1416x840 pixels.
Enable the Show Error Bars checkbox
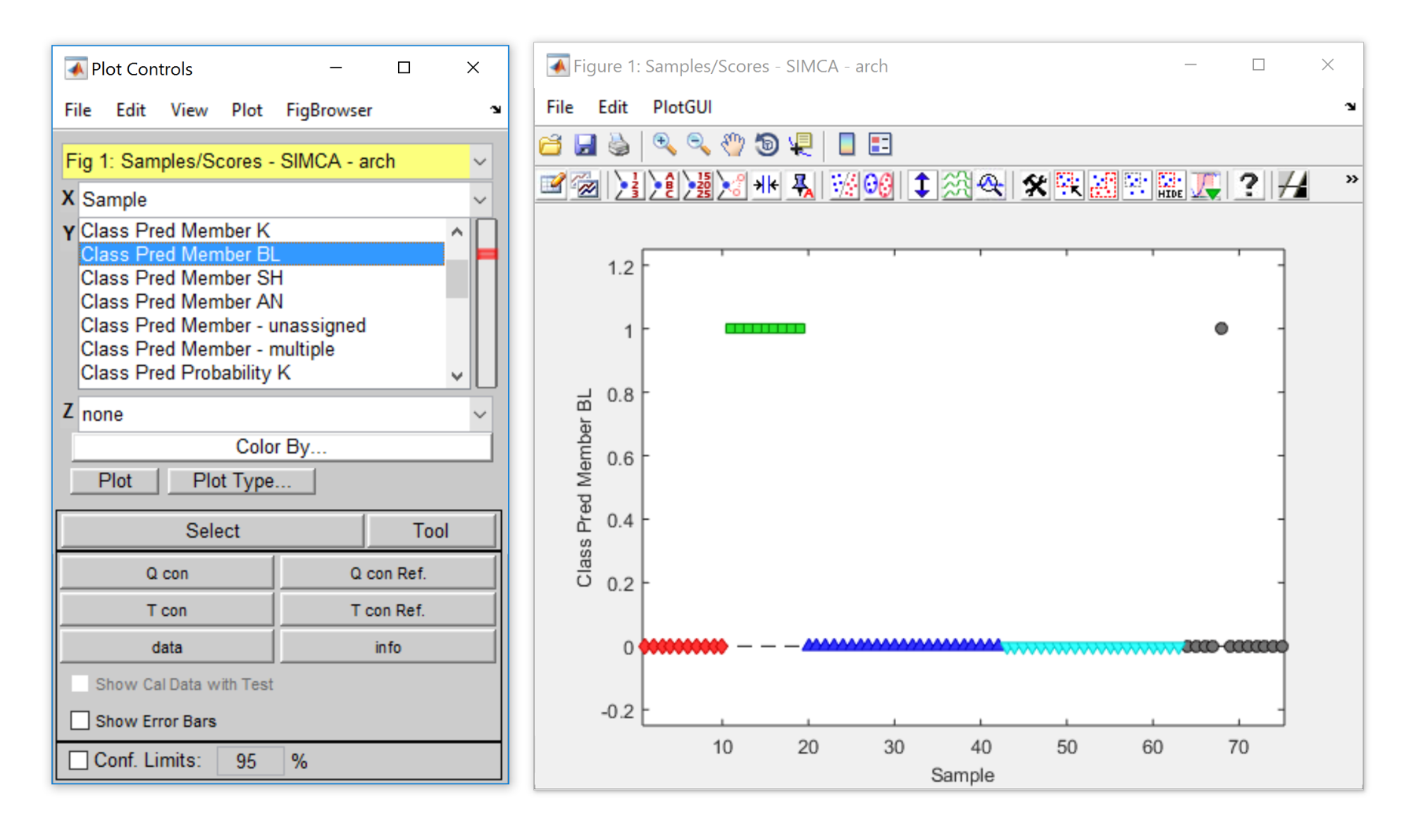coord(79,720)
